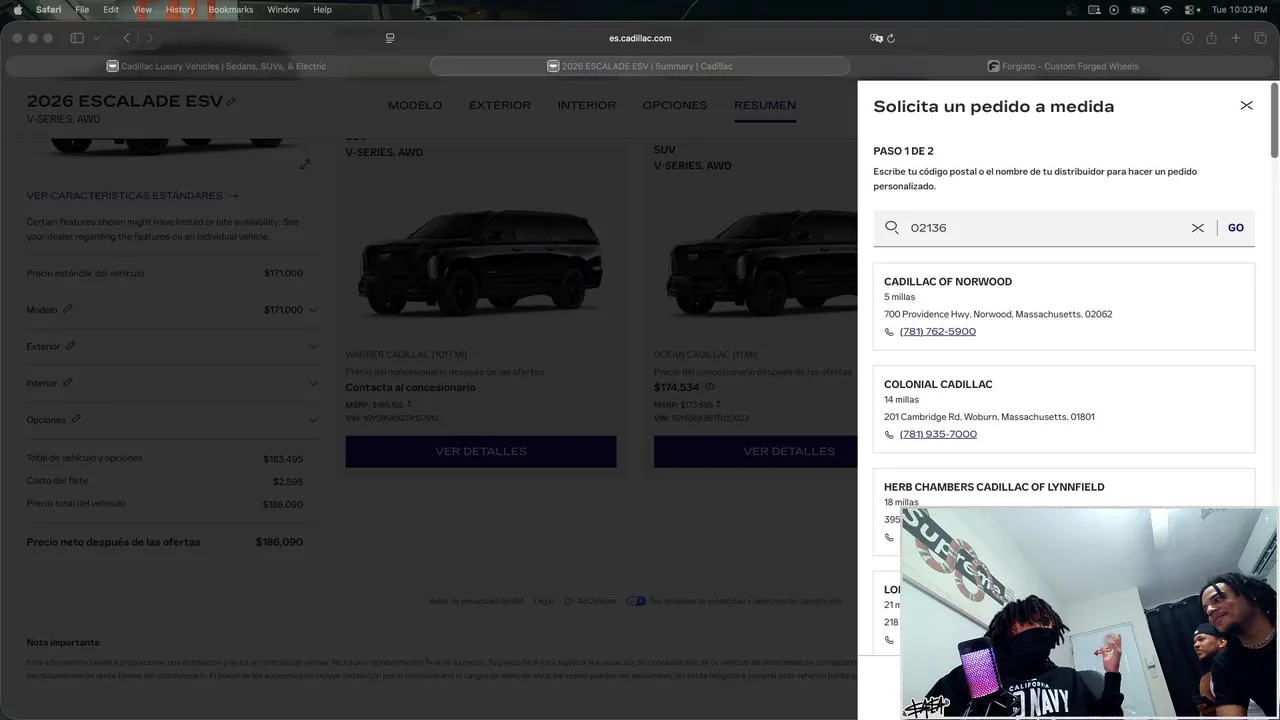Click edit pencil next to Opciones
This screenshot has width=1280, height=720.
tap(76, 419)
